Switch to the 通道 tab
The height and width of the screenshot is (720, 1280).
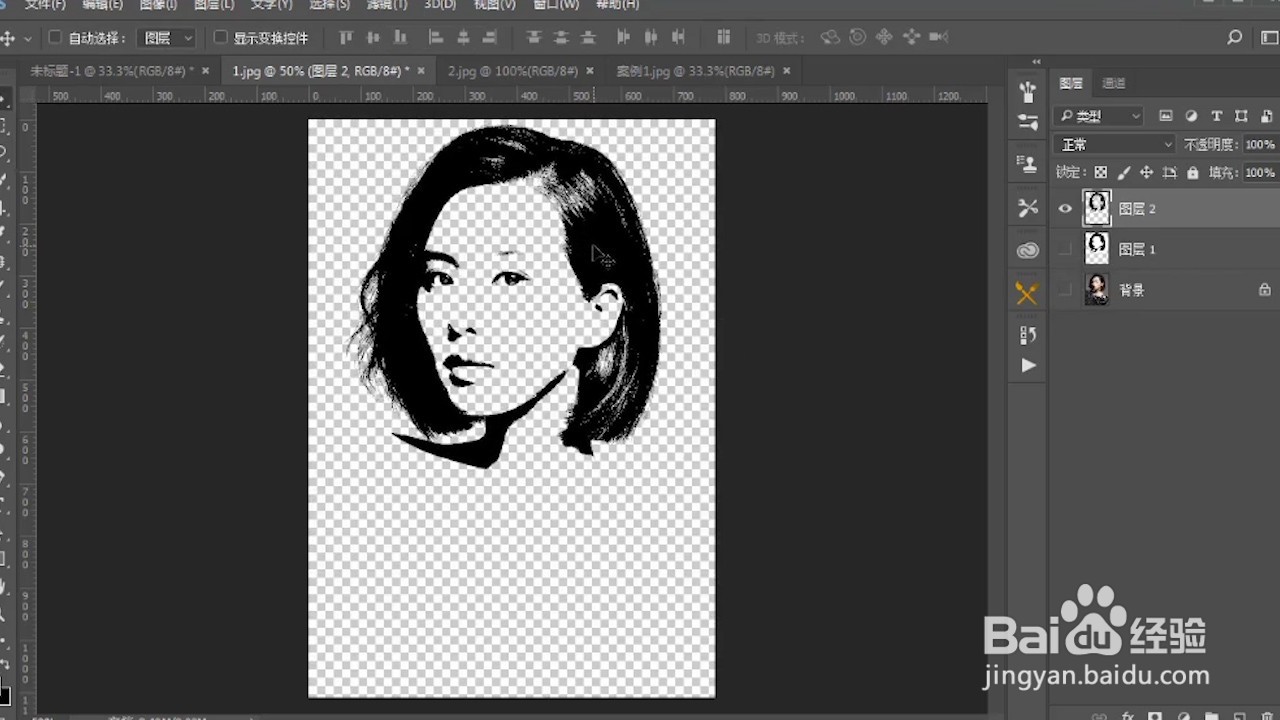1113,83
